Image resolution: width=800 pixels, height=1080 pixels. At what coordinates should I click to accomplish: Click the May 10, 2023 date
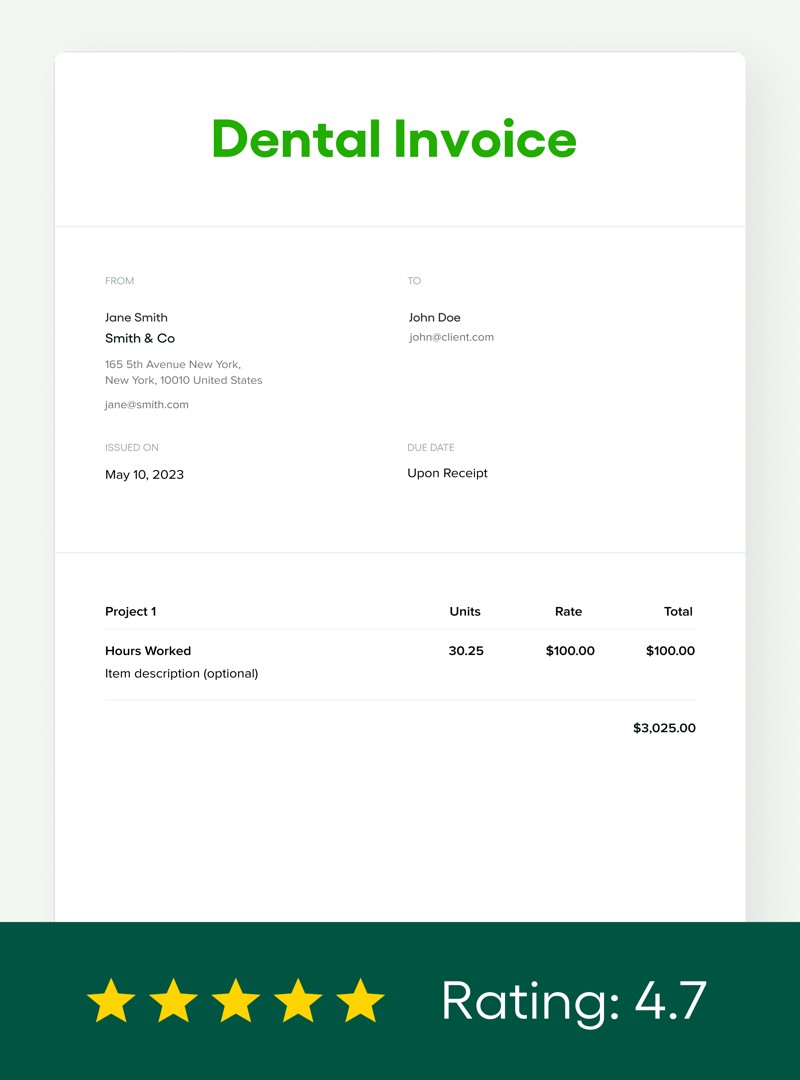(x=145, y=475)
